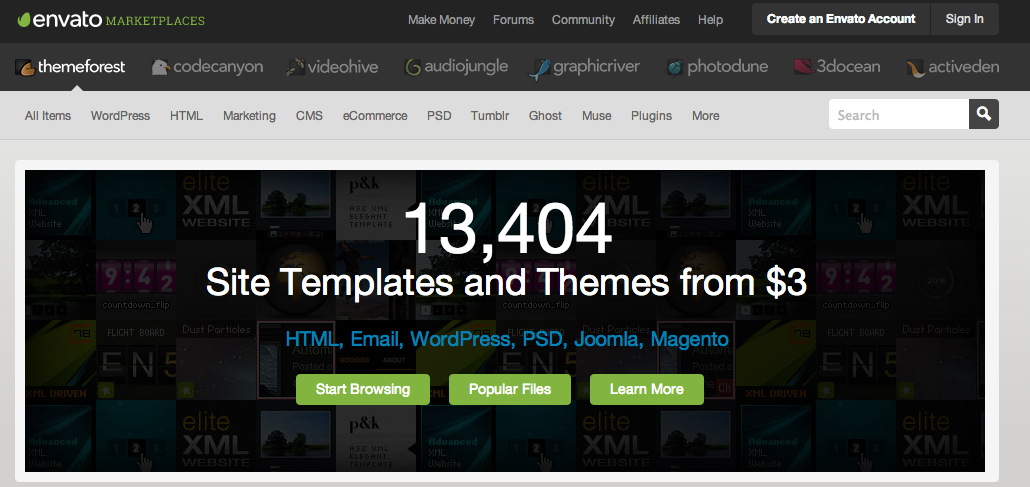Switch to the audiojungle marketplace
This screenshot has height=487, width=1030.
(x=466, y=67)
